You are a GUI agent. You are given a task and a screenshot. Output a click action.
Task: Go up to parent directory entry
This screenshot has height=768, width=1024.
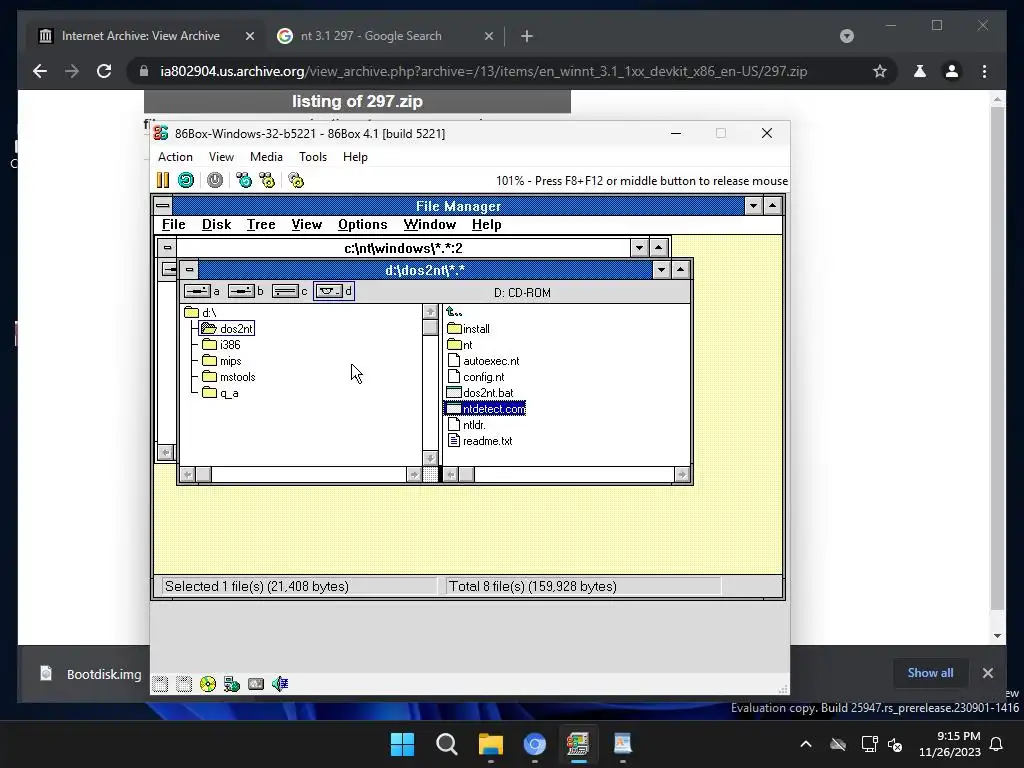(454, 312)
